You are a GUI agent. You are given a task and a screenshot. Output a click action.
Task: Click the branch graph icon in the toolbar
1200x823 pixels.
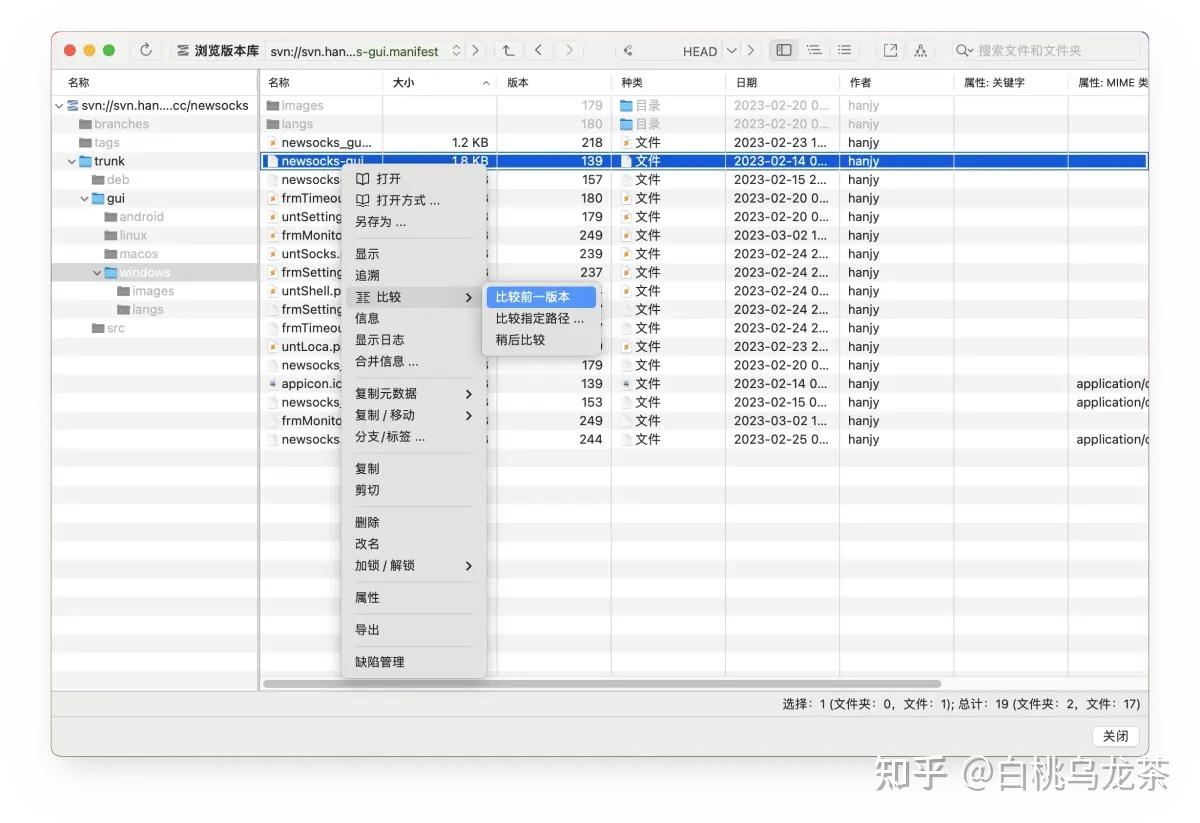[920, 49]
